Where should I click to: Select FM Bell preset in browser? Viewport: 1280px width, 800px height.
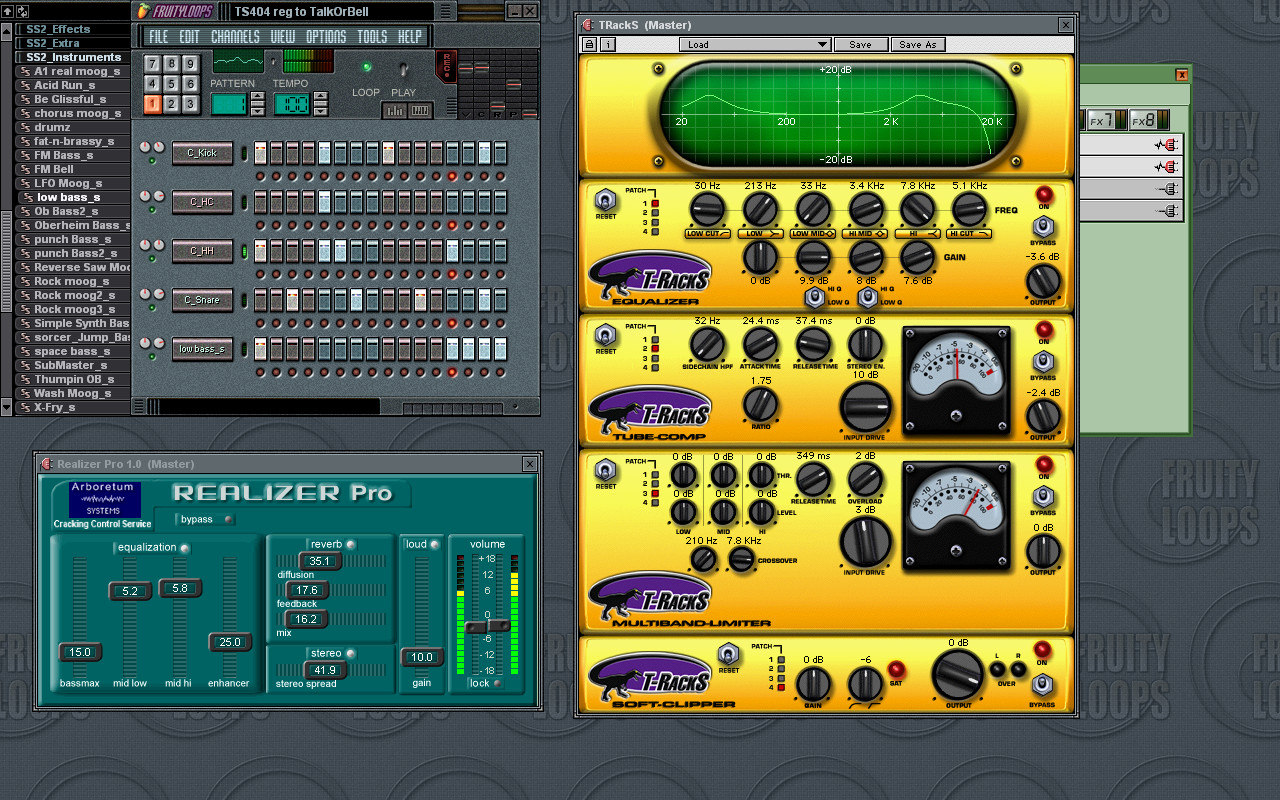coord(54,169)
